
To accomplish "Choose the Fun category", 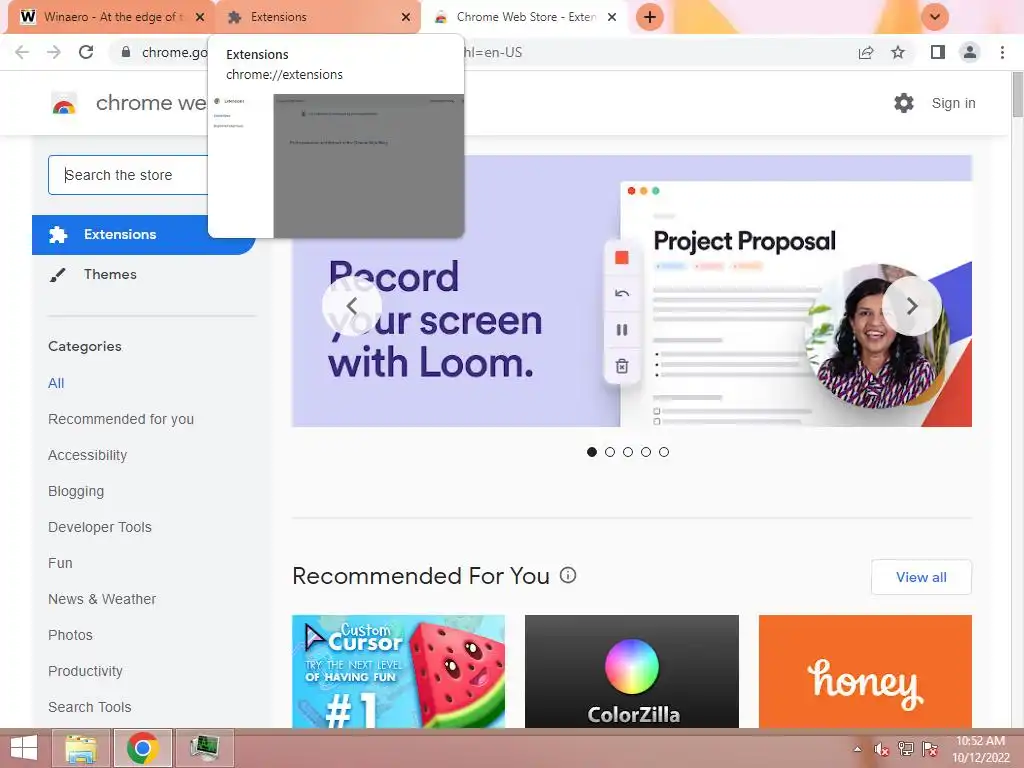I will pos(60,563).
